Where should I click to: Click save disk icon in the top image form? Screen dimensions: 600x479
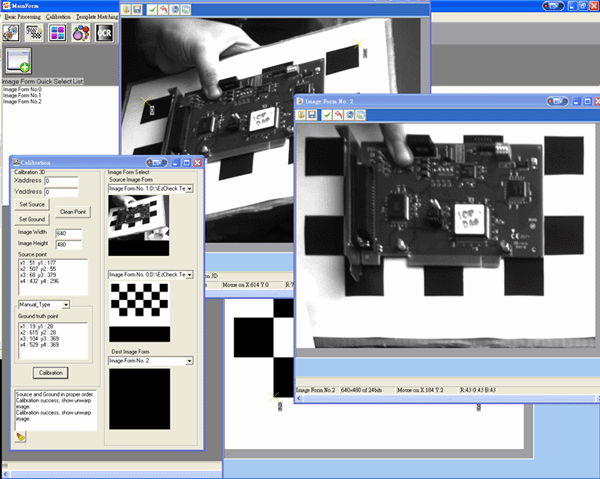pos(137,9)
